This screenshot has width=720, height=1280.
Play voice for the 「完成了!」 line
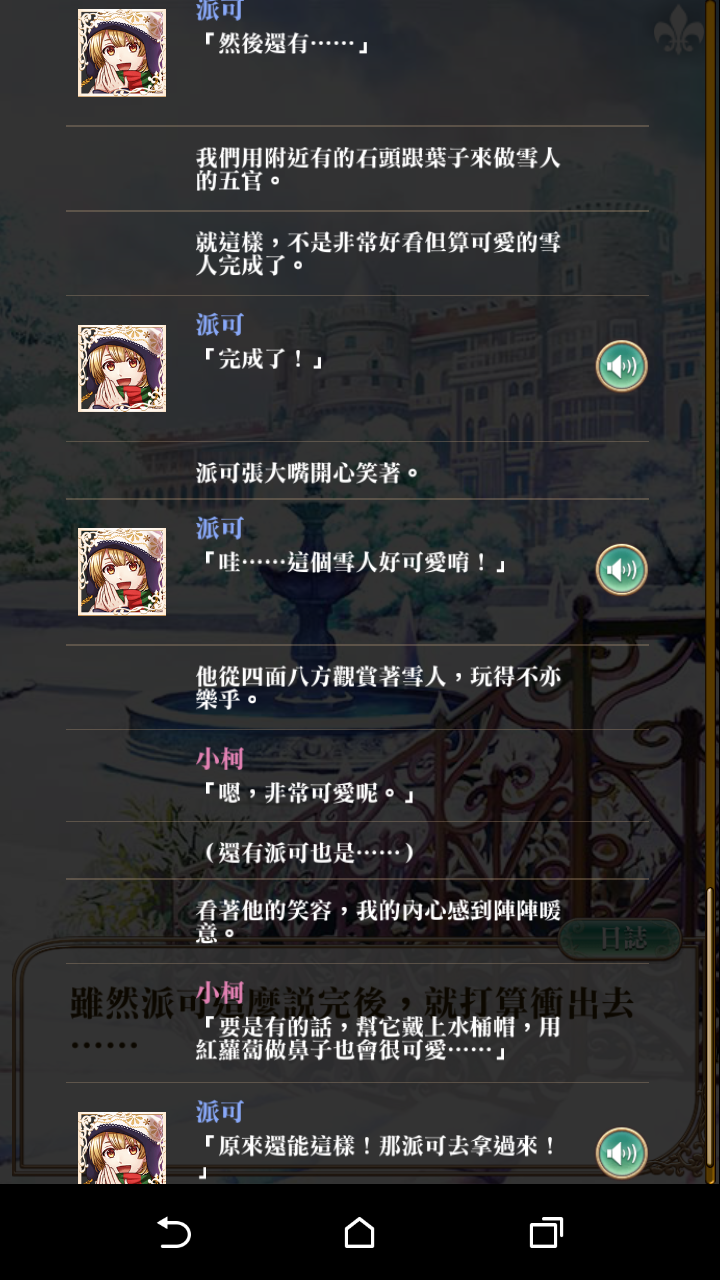click(622, 367)
